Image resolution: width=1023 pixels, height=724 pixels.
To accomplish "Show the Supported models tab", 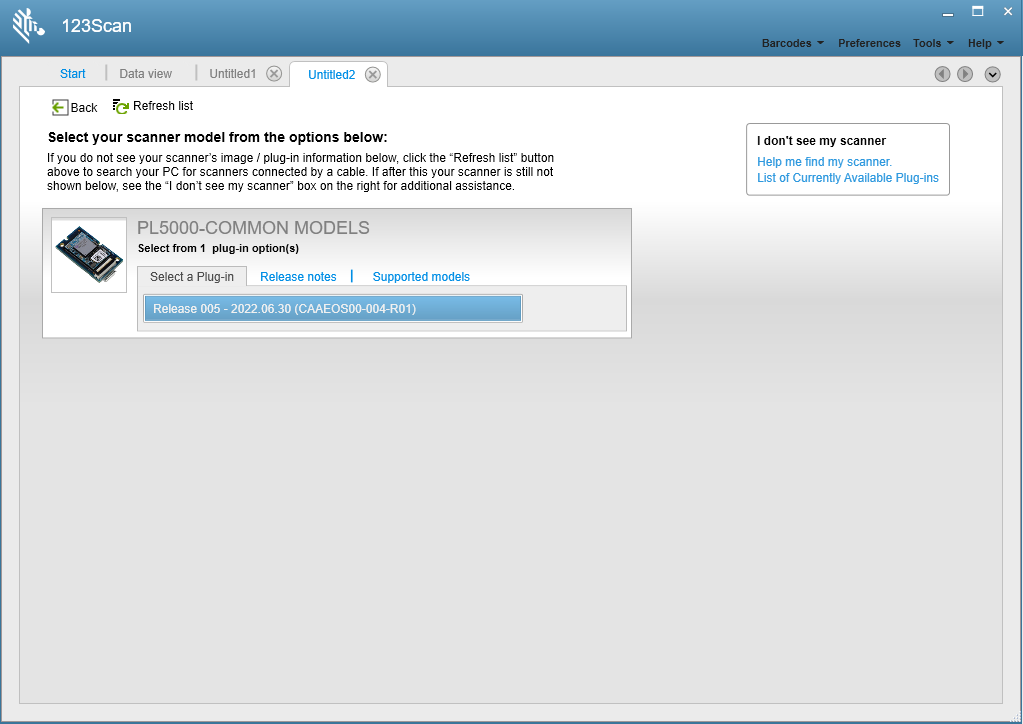I will pos(421,277).
